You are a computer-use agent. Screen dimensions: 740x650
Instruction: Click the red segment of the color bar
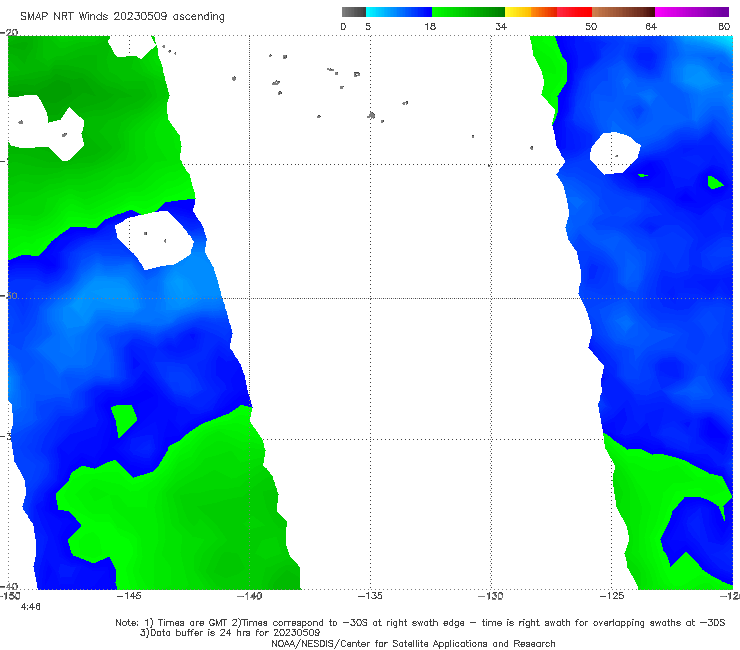coord(574,12)
